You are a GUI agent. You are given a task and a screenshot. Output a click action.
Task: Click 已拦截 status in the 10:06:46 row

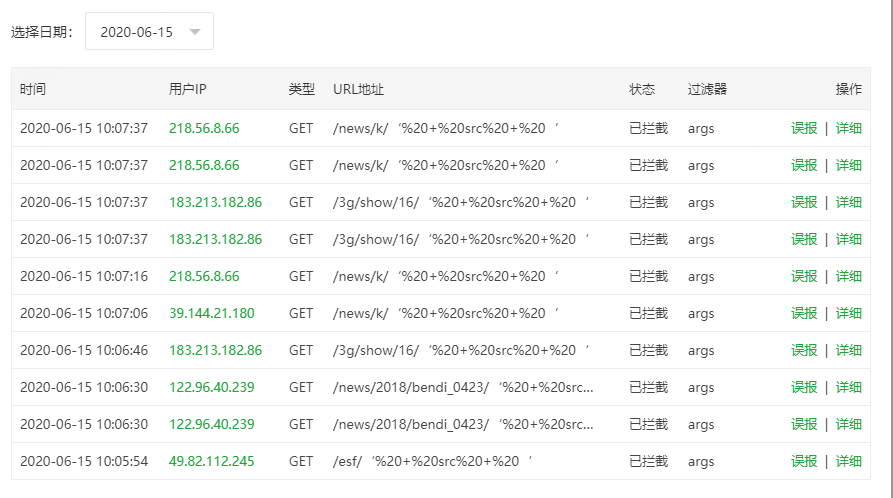point(649,350)
